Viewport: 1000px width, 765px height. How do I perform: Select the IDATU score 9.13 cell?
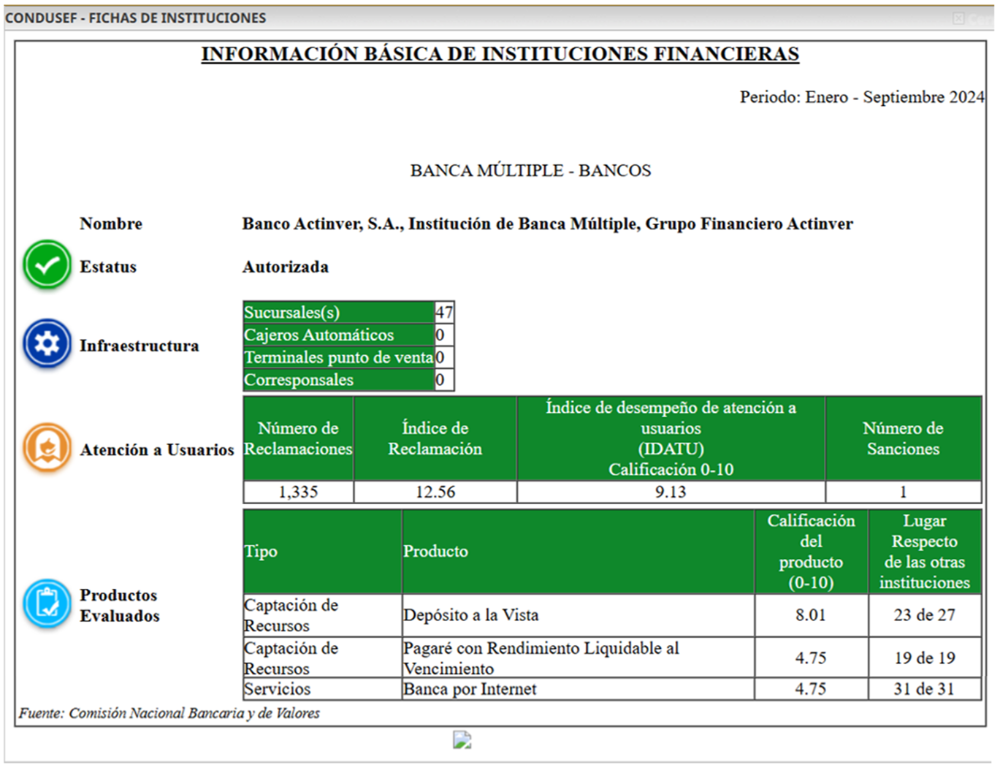pos(671,492)
